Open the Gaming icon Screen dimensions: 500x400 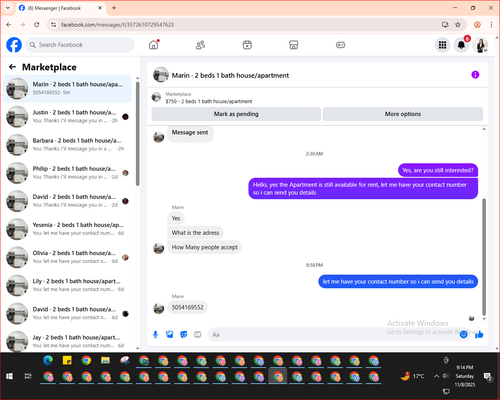click(x=340, y=45)
